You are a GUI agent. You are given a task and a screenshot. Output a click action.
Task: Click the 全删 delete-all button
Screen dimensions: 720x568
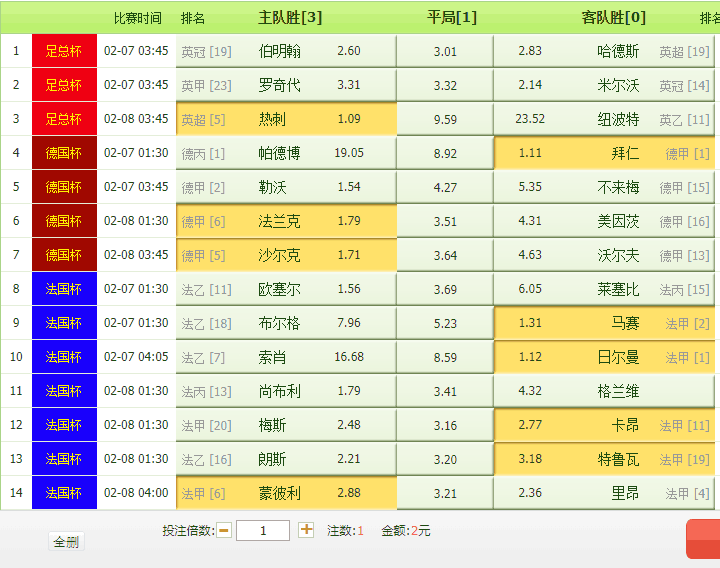[66, 542]
